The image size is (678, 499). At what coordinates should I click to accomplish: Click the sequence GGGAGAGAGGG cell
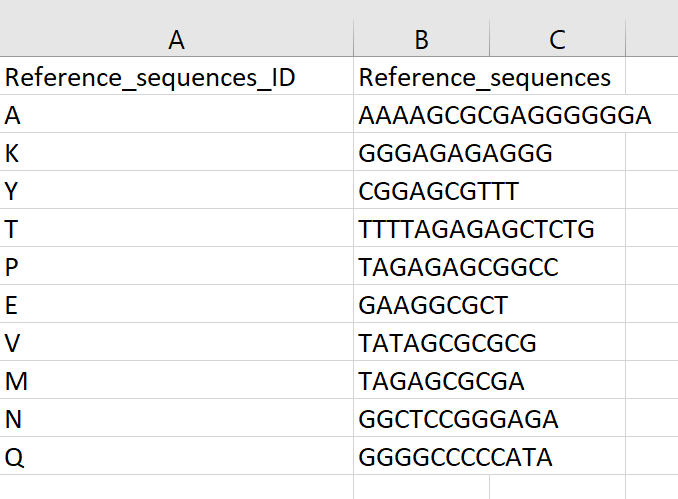421,154
